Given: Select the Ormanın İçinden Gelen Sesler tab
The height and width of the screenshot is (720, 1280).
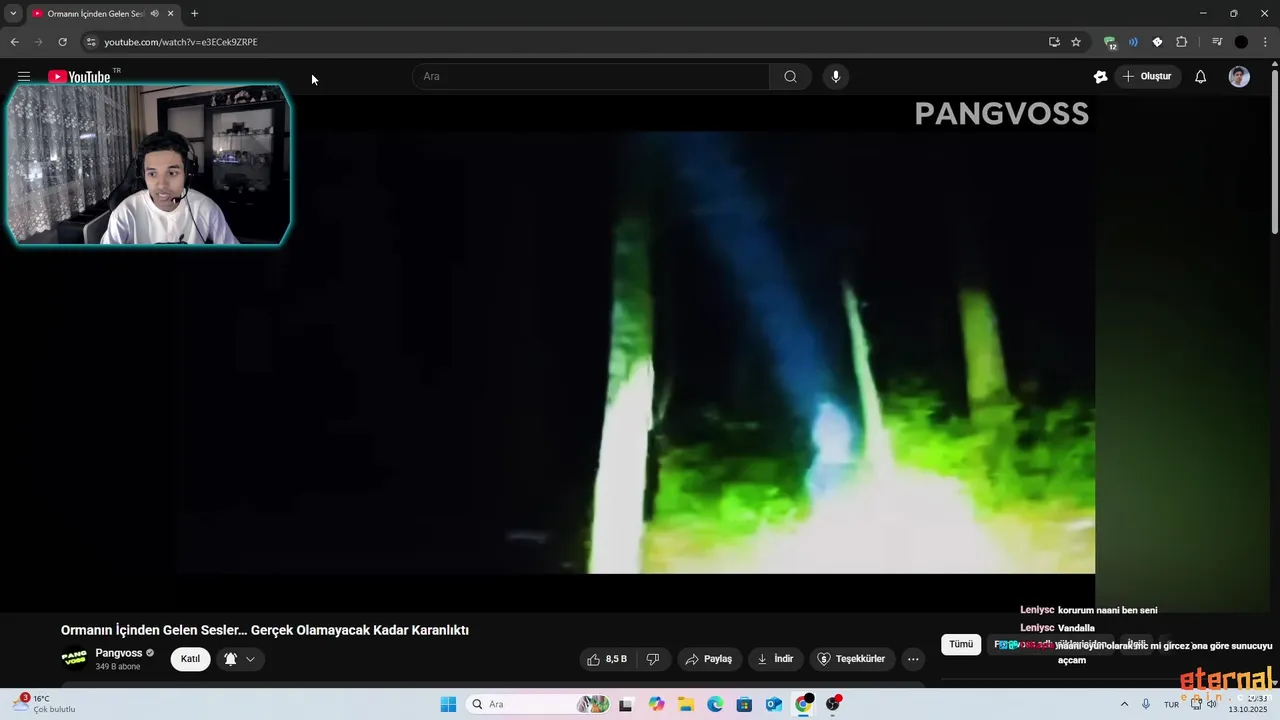Looking at the screenshot, I should click(103, 14).
